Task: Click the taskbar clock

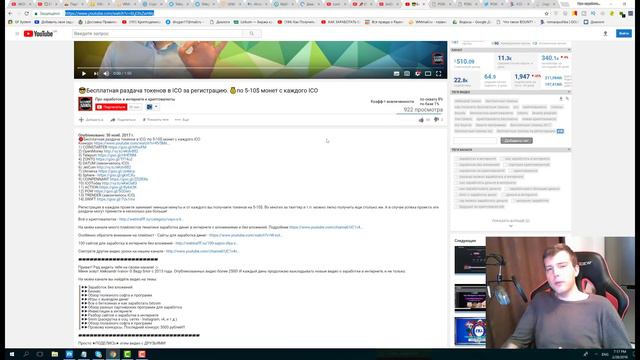Action: click(620, 354)
